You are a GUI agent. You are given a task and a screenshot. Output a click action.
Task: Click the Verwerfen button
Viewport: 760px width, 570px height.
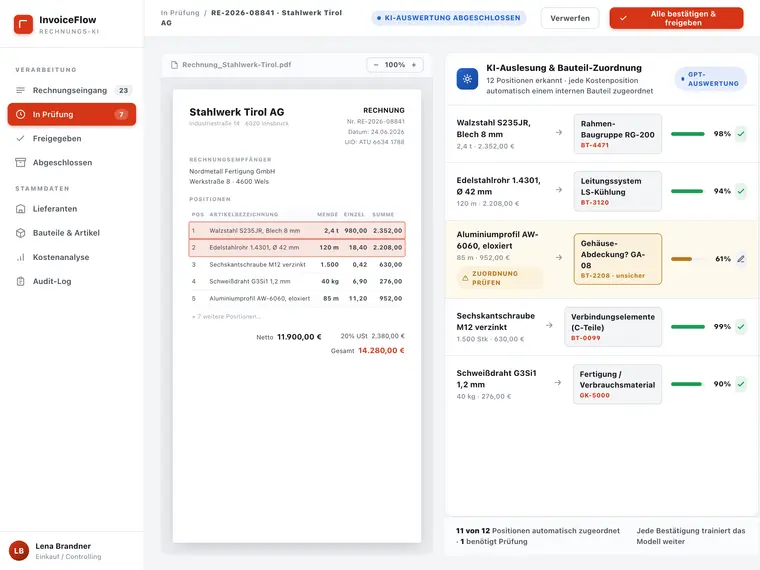click(570, 18)
